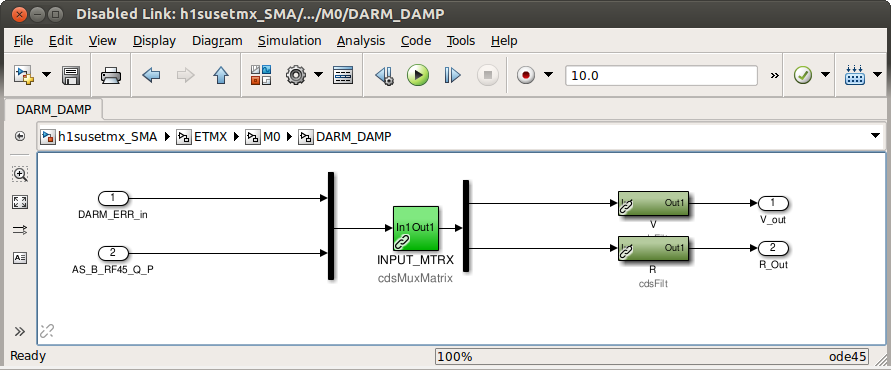891x370 pixels.
Task: Toggle annotation text tool in palette
Action: click(x=20, y=257)
